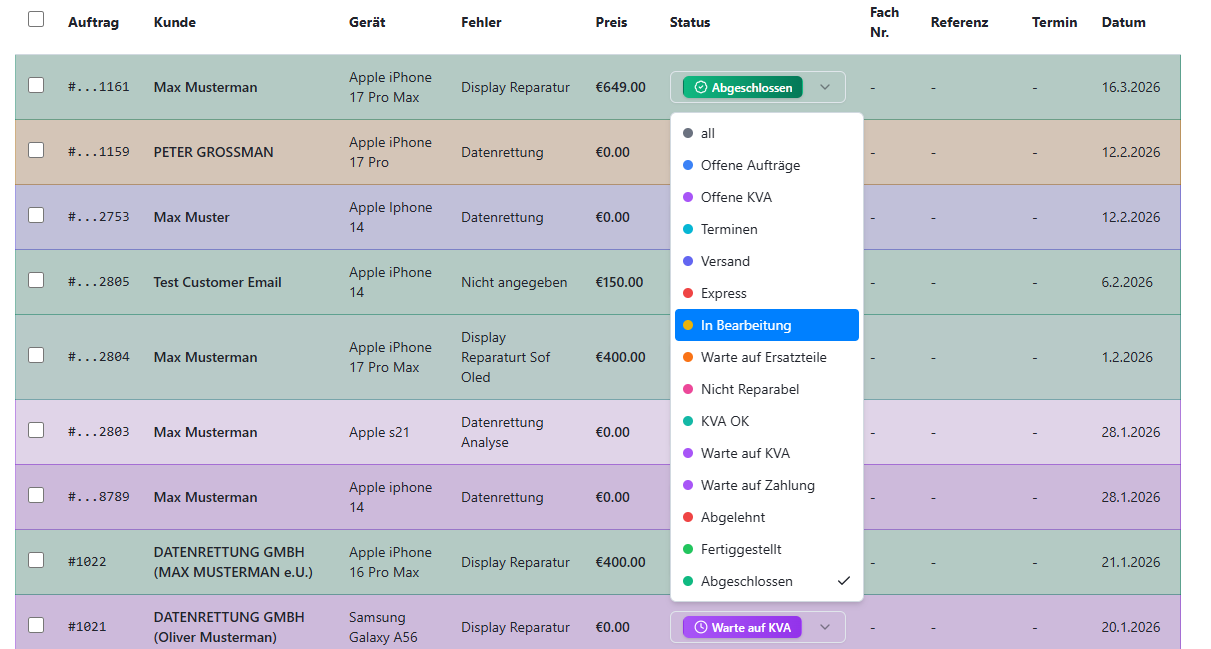Select 'Offene Aufträge' status option
1211x649 pixels.
pos(767,165)
